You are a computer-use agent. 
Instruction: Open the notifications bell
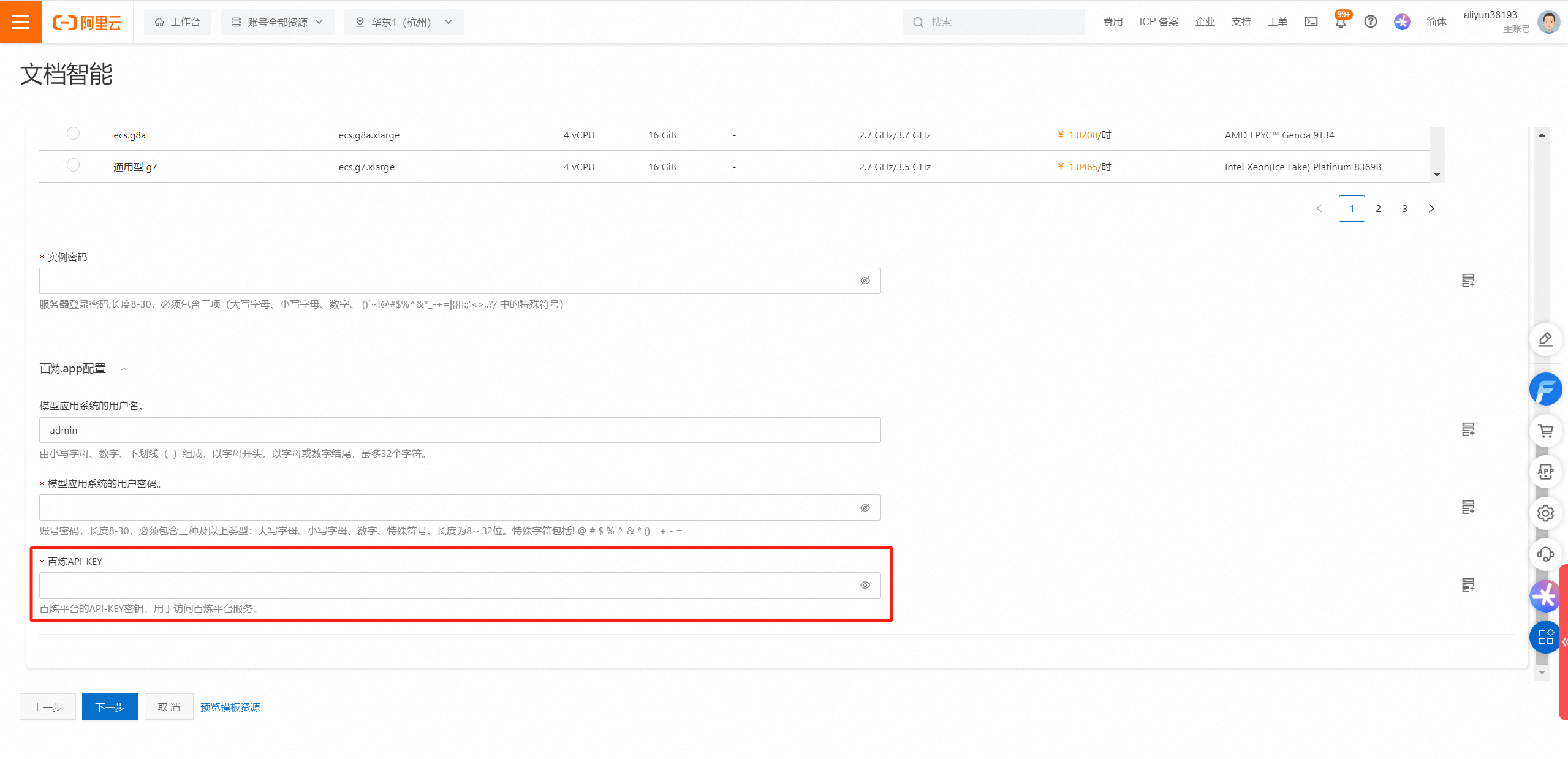1341,22
